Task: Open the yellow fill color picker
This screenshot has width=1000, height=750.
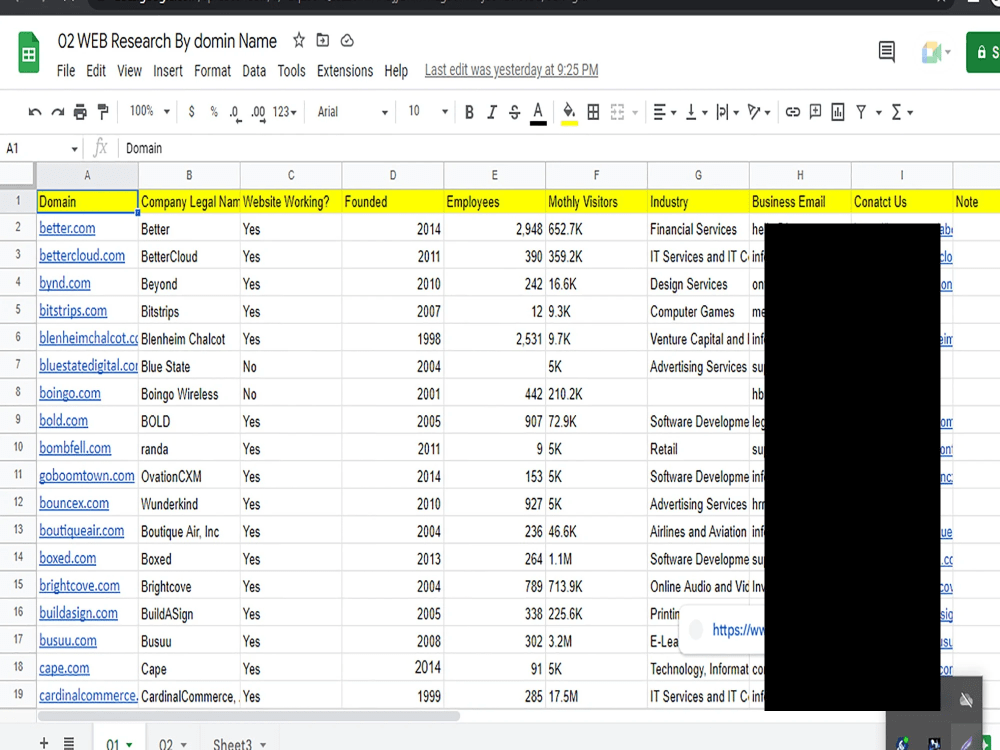Action: [569, 113]
